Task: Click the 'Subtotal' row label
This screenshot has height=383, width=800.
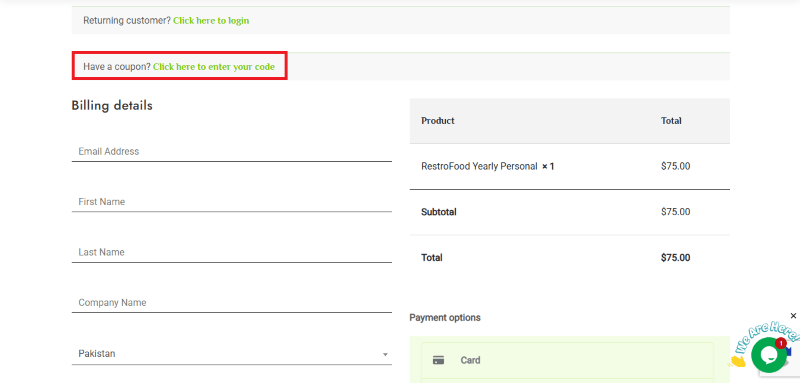Action: (x=439, y=212)
